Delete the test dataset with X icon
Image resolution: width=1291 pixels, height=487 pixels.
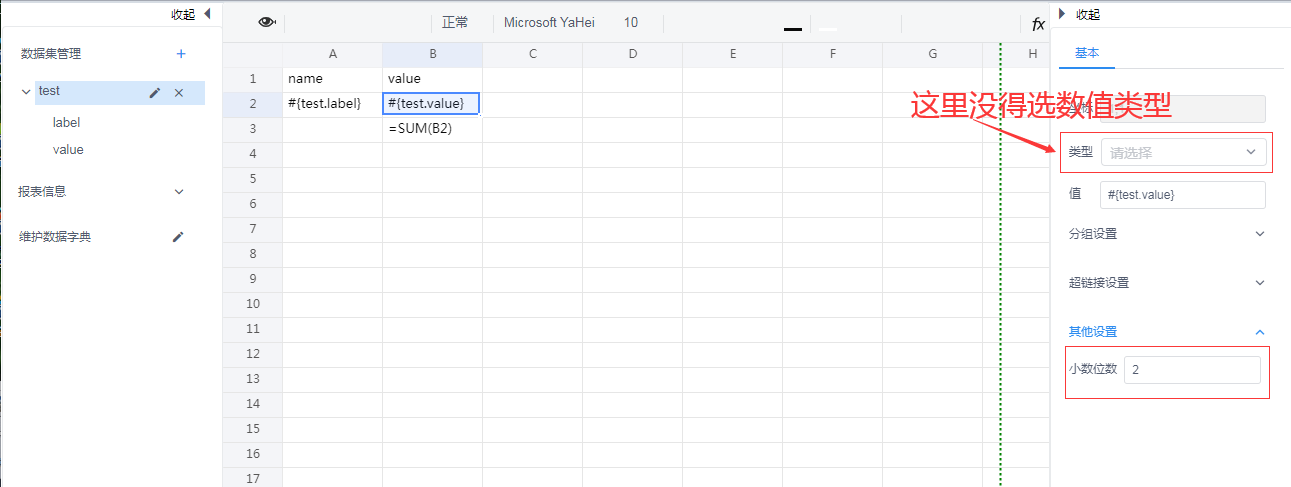pyautogui.click(x=179, y=93)
